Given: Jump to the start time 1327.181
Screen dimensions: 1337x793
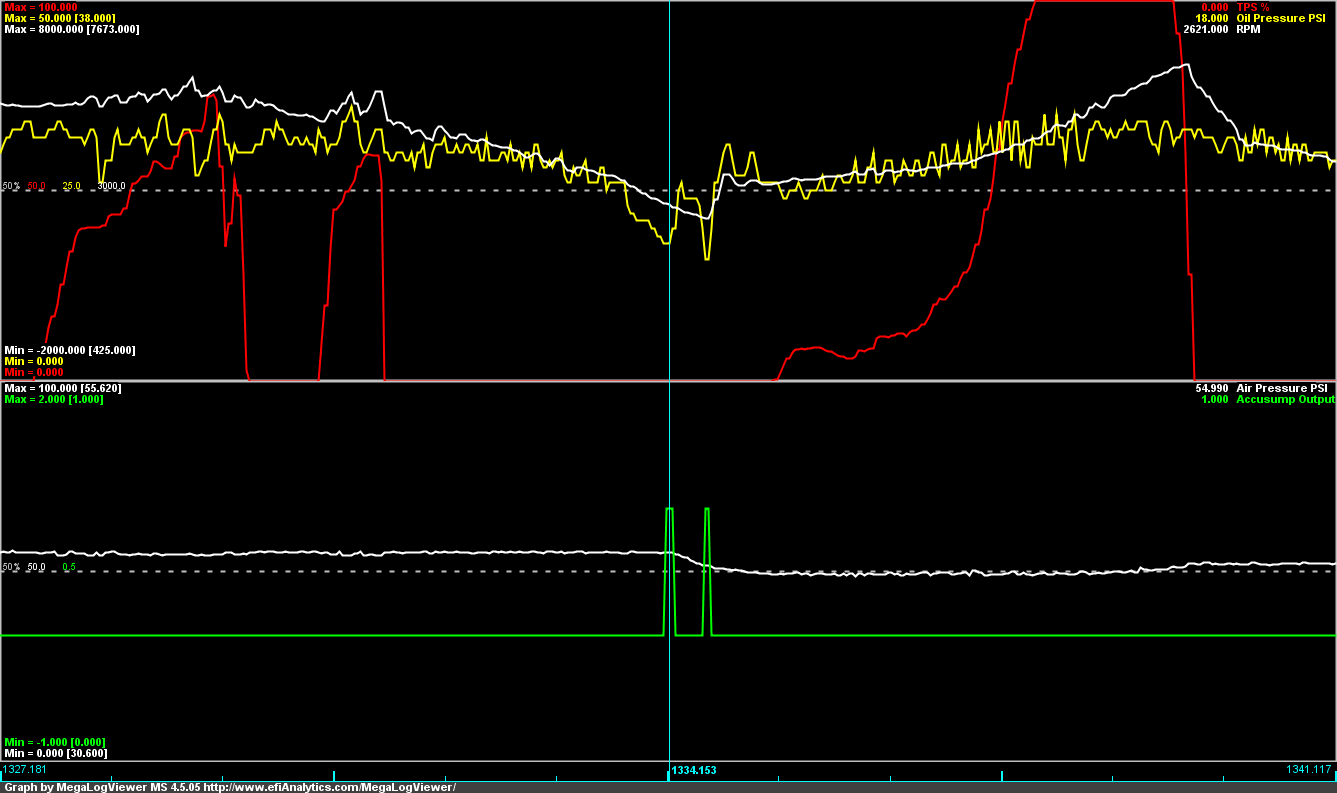Looking at the screenshot, I should (x=25, y=769).
